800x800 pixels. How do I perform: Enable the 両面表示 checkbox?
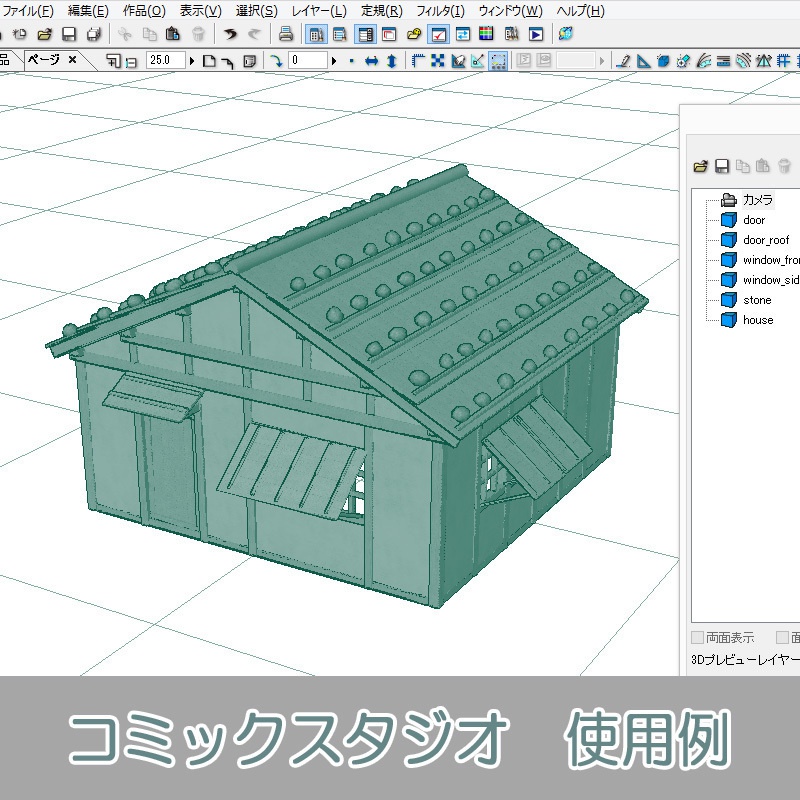coord(697,636)
